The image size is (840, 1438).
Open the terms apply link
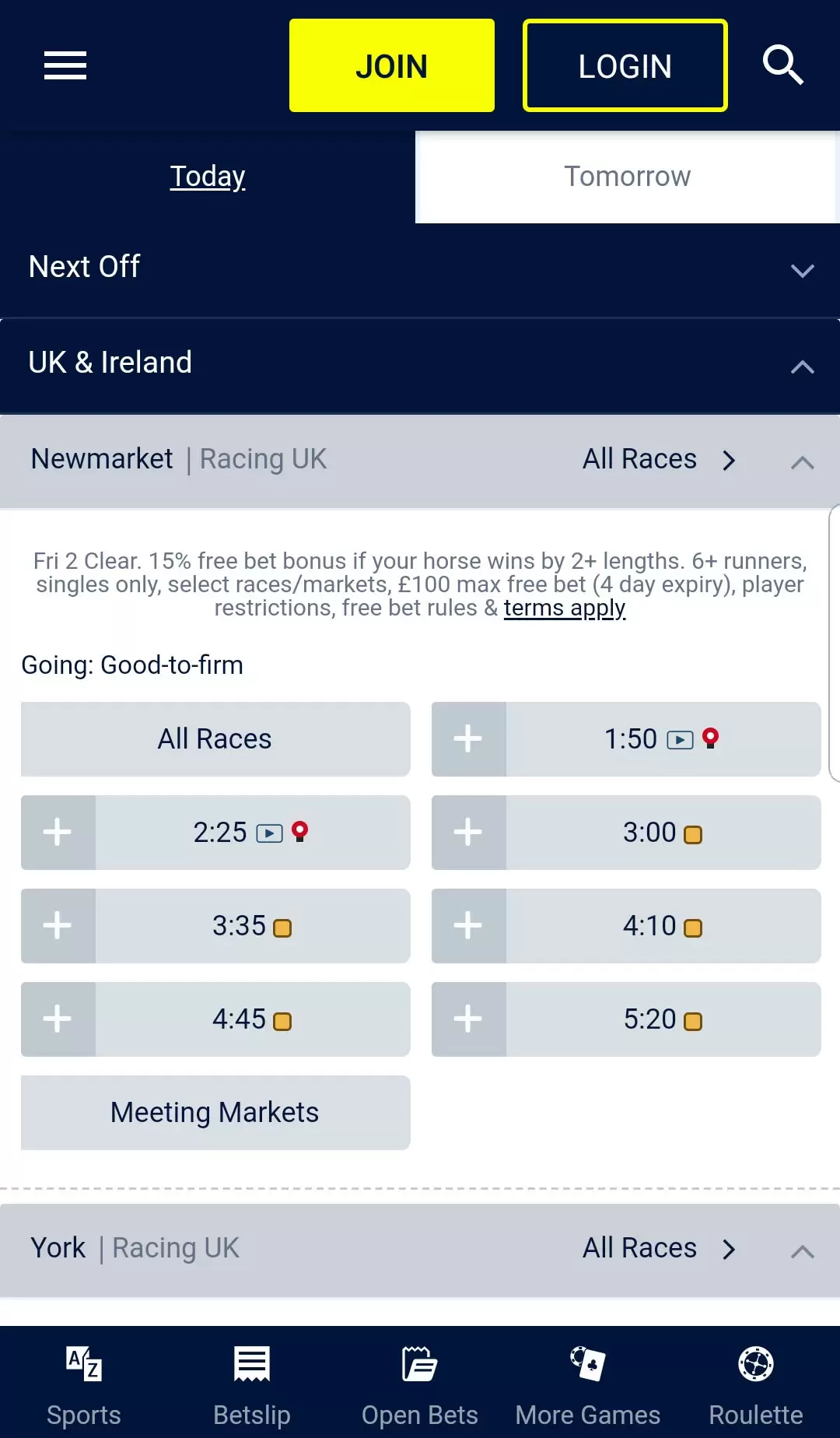(x=565, y=608)
